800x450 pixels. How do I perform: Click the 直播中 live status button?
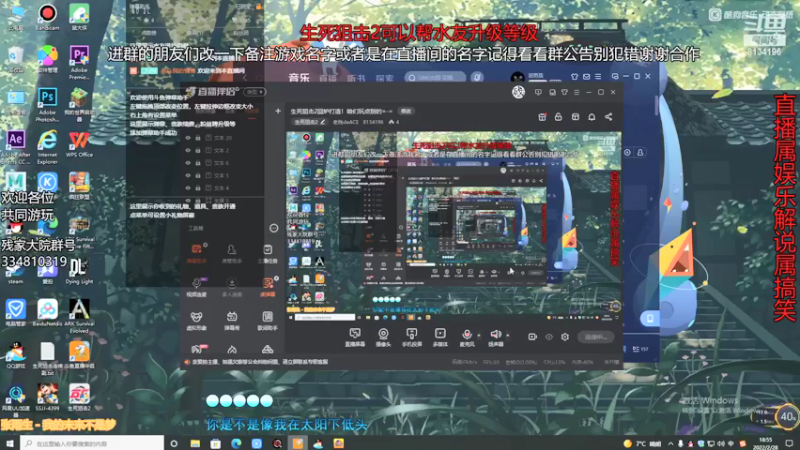tap(595, 337)
